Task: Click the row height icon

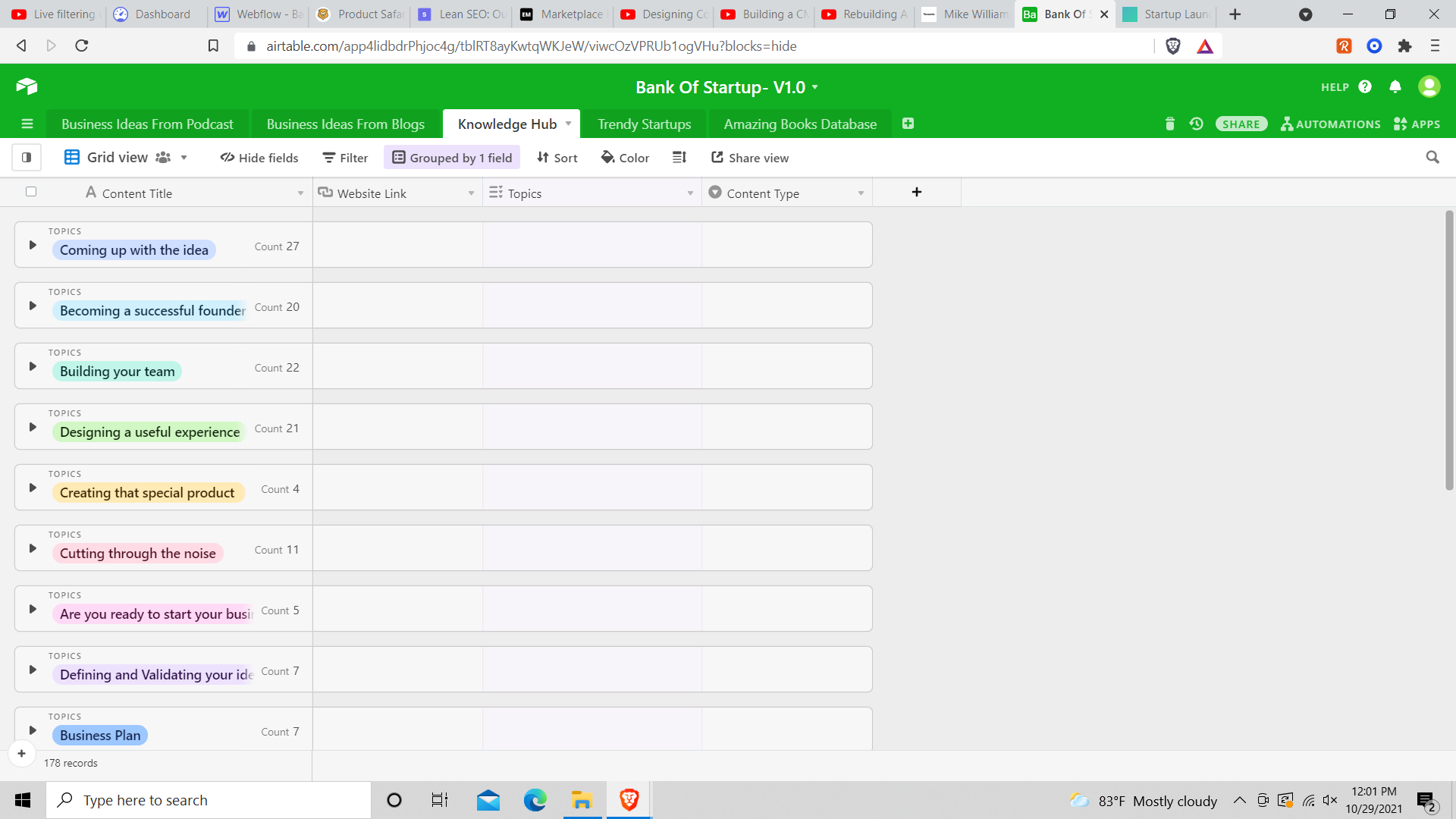Action: coord(679,158)
